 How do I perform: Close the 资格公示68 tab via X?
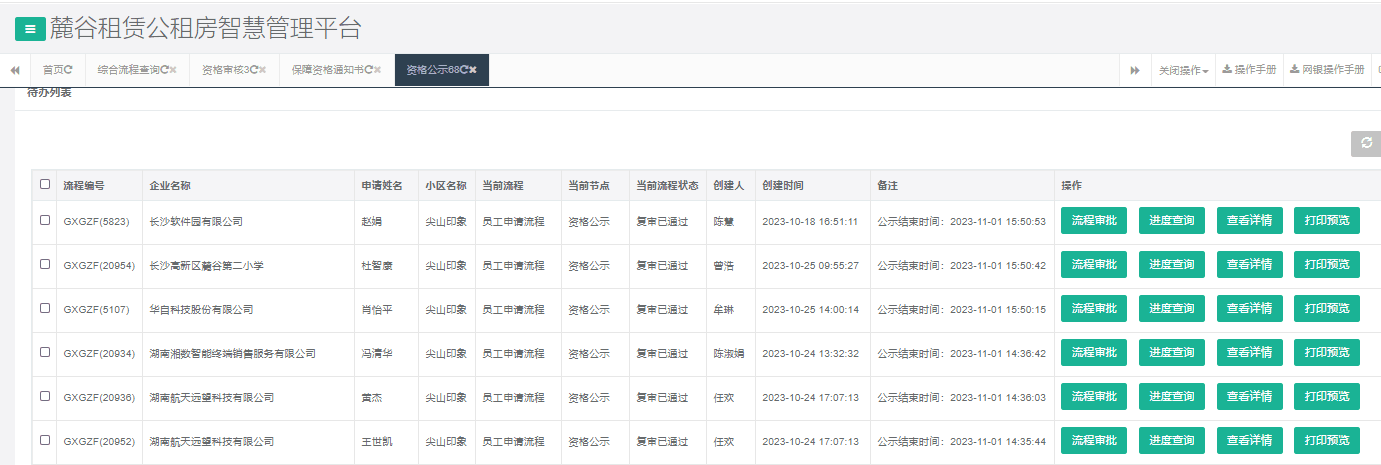coord(473,70)
